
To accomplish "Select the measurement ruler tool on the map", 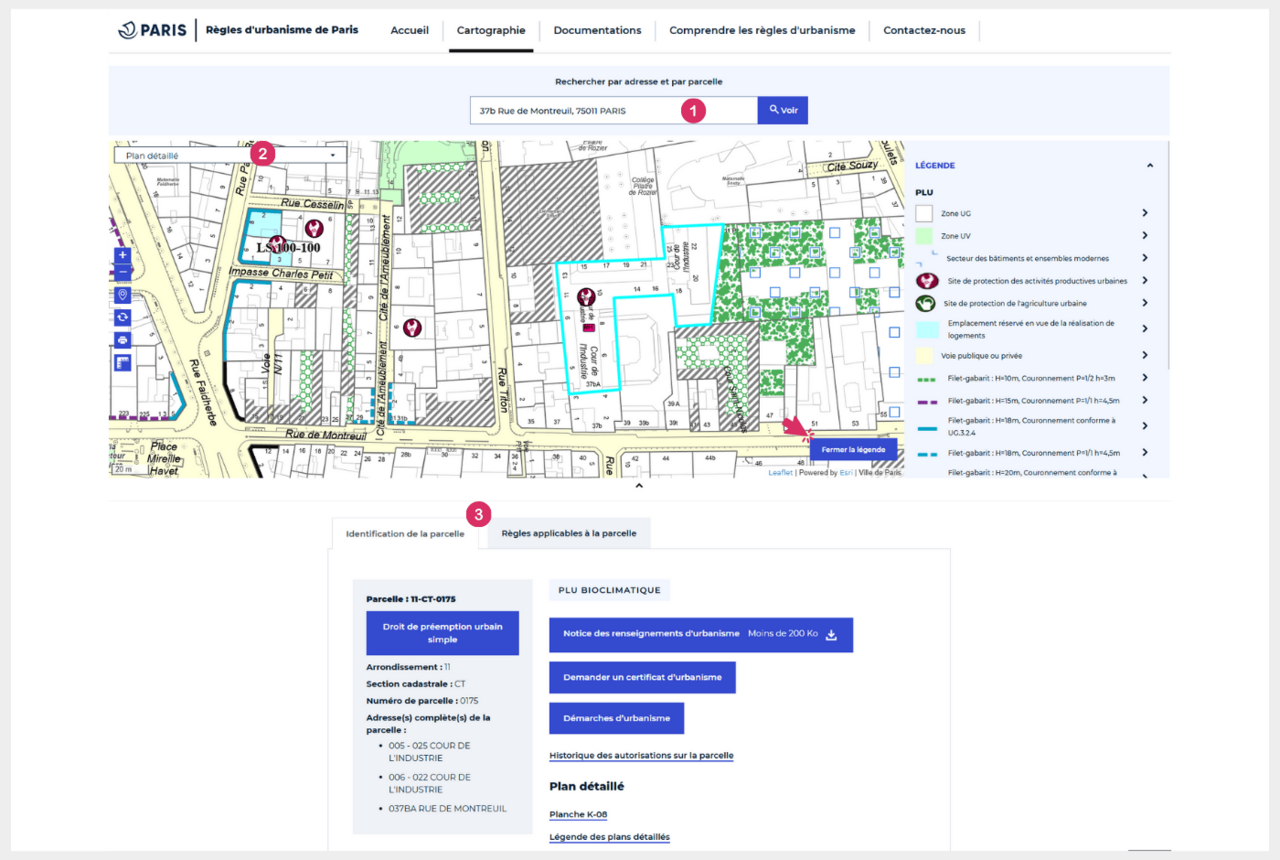I will (x=122, y=361).
